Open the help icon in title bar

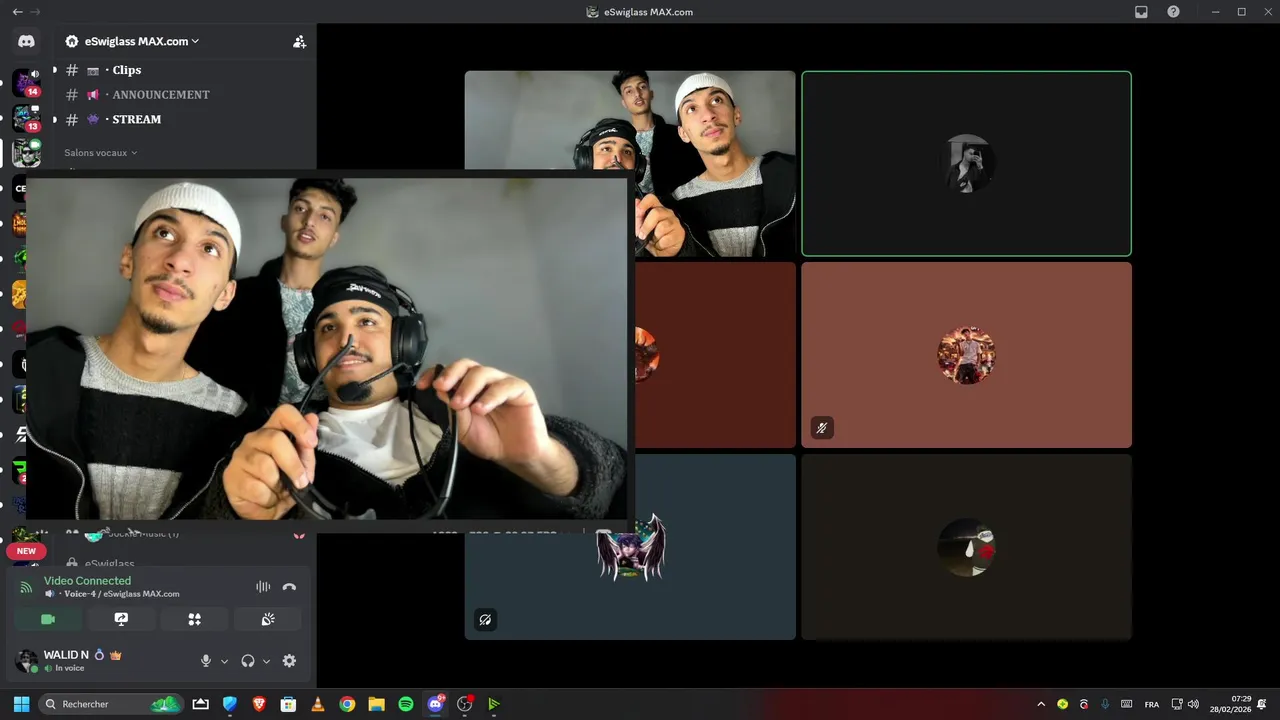(1173, 12)
